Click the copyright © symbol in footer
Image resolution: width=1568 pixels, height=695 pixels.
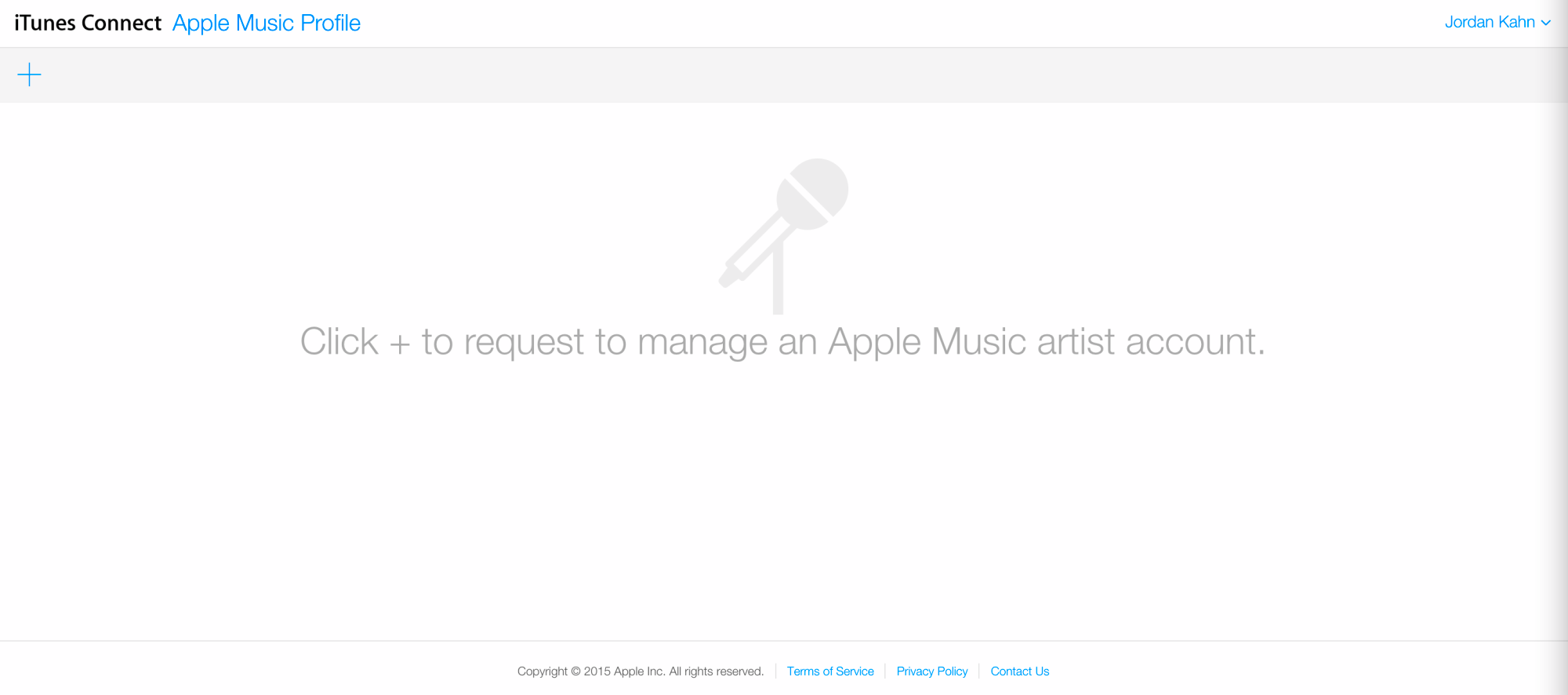coord(575,671)
